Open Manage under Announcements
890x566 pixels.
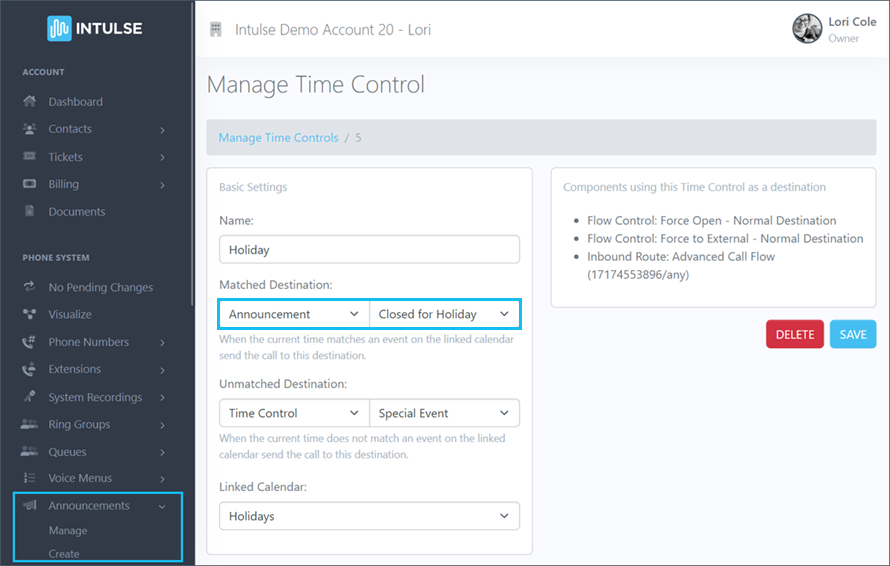(68, 530)
